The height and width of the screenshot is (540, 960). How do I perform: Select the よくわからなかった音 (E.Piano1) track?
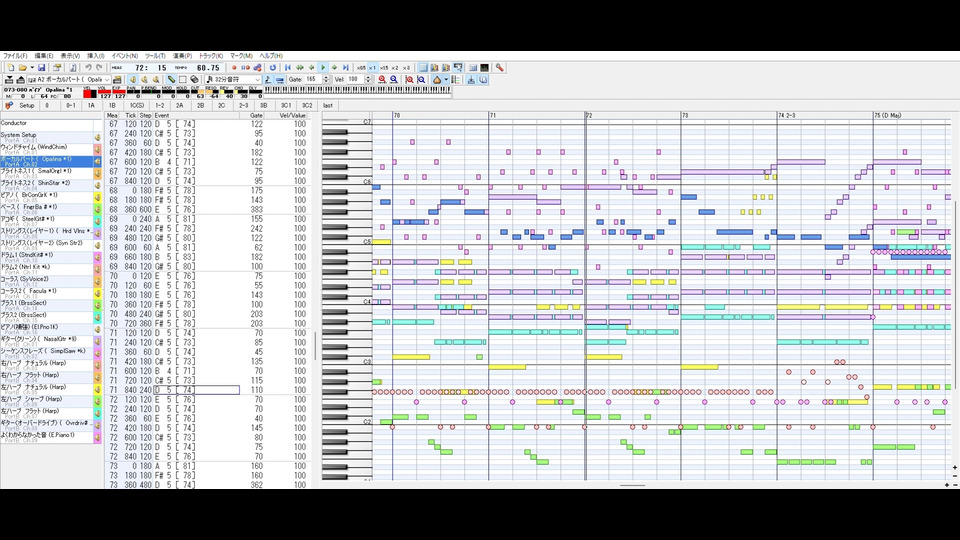46,437
